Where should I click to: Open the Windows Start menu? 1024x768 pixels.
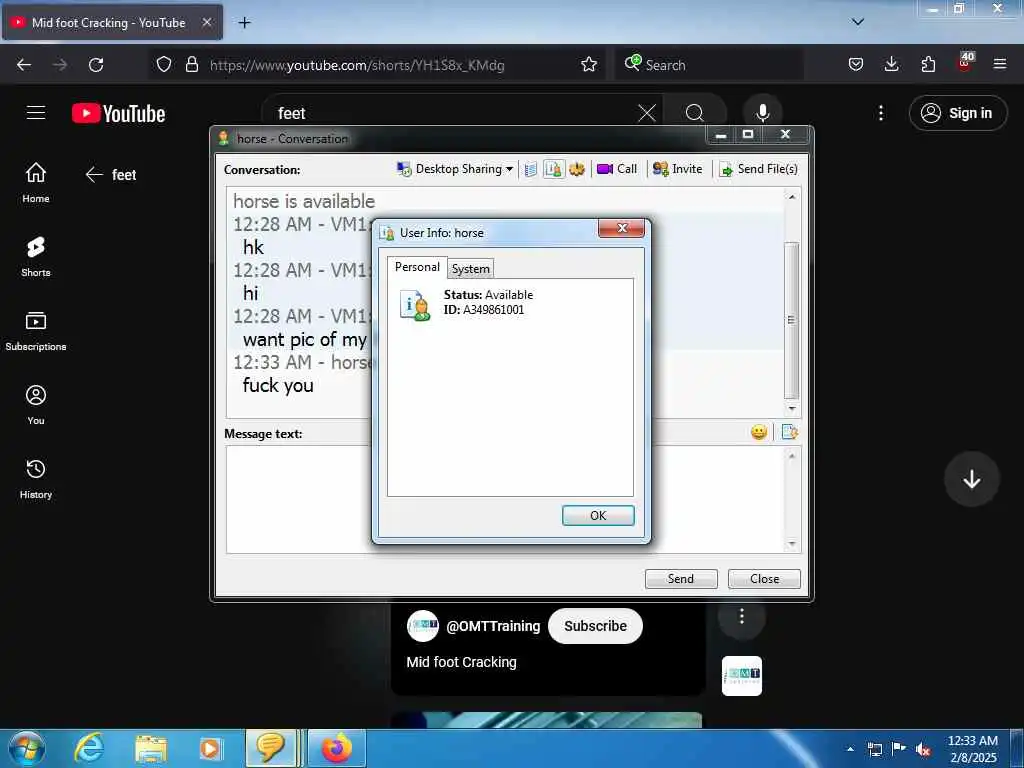(27, 748)
